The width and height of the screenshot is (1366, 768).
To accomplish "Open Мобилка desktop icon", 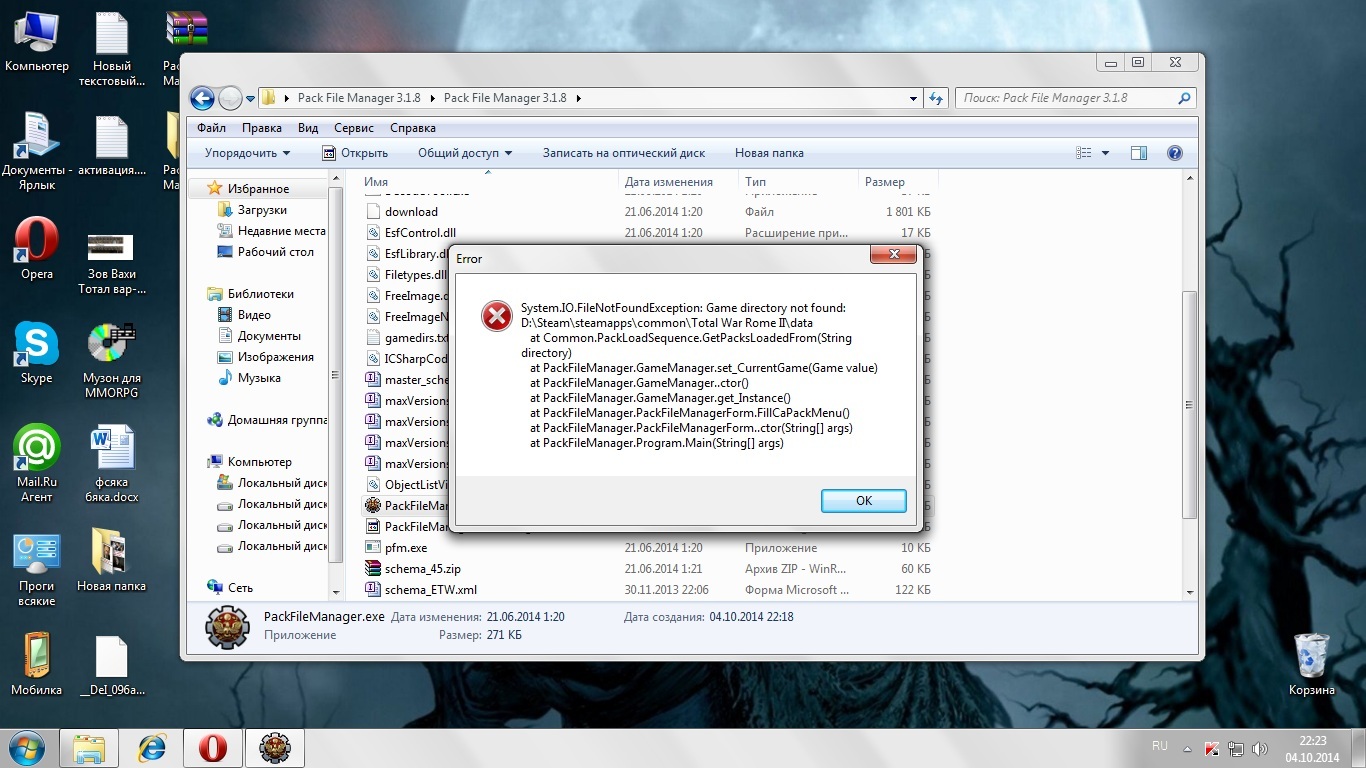I will (x=37, y=664).
